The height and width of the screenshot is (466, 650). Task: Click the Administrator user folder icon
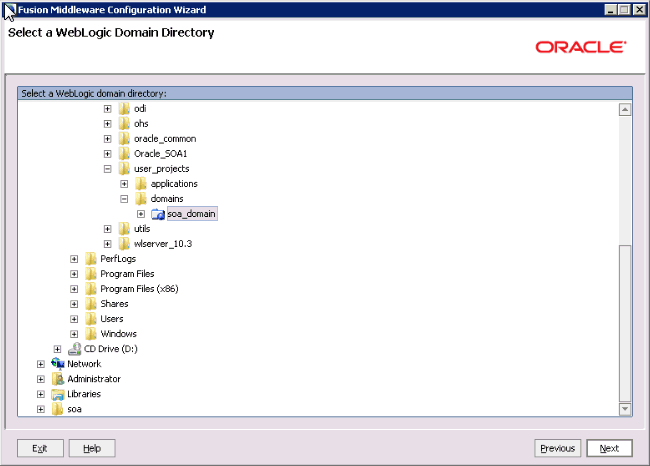[x=58, y=379]
